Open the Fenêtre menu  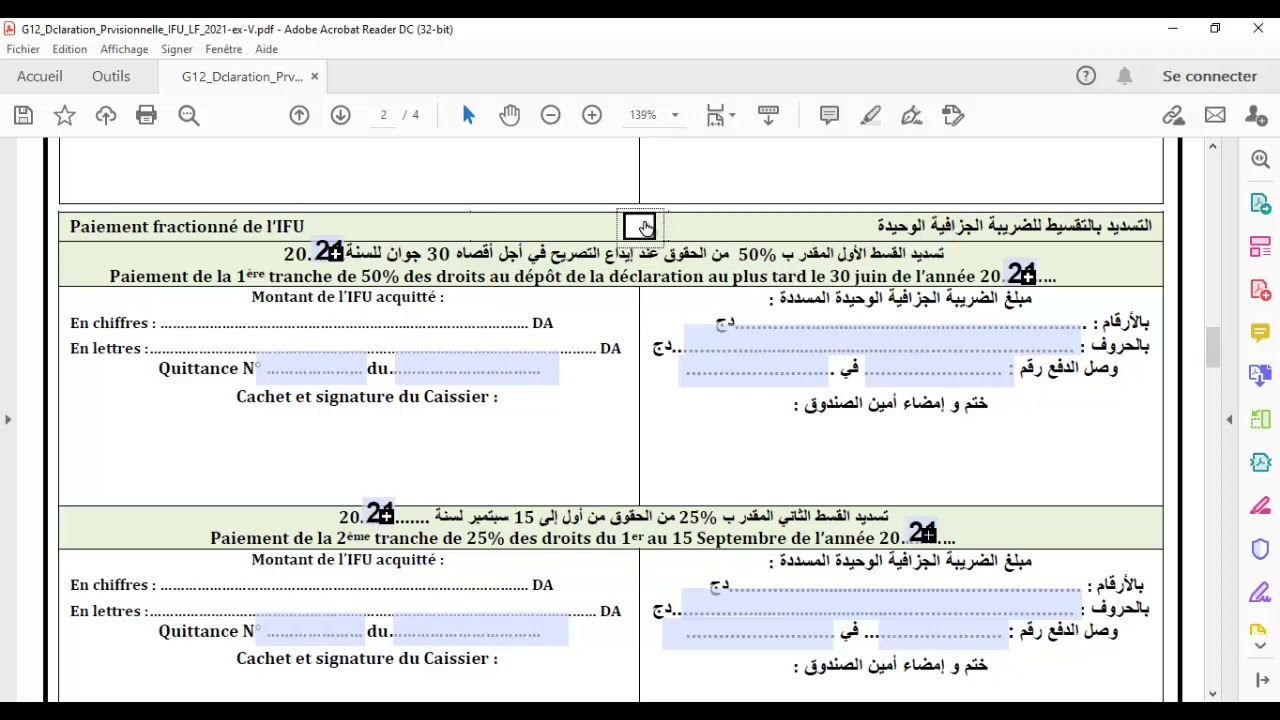point(224,49)
